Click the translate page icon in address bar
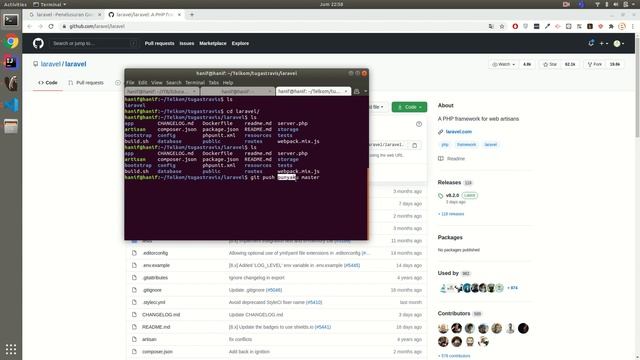Image resolution: width=640 pixels, height=360 pixels. point(491,26)
